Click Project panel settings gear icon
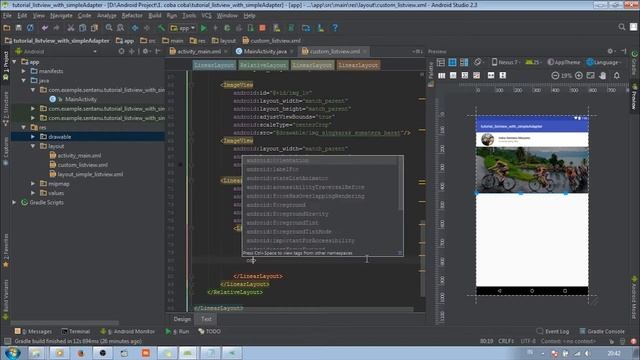The height and width of the screenshot is (360, 640). coord(146,51)
